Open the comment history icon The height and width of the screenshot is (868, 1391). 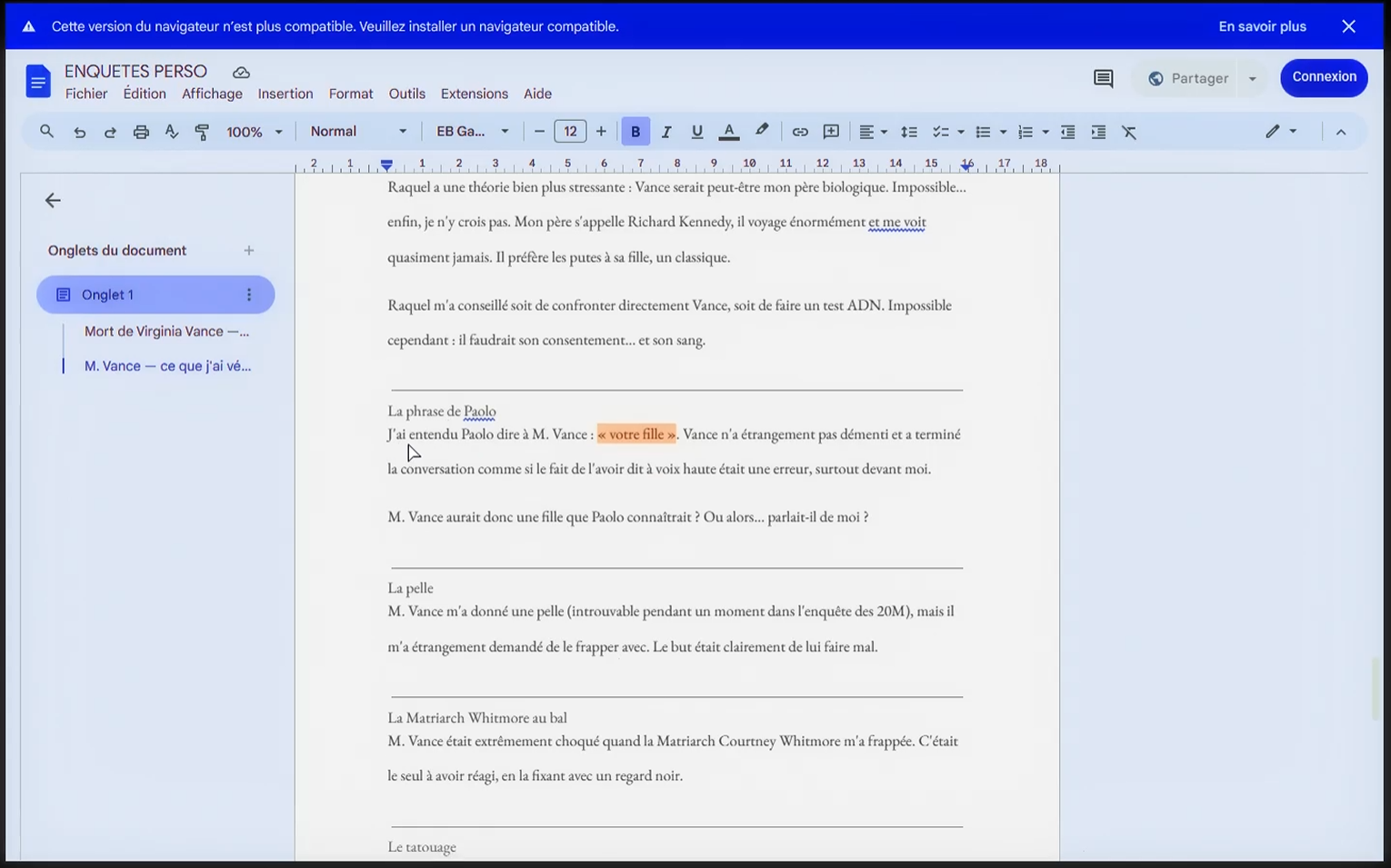tap(1103, 78)
